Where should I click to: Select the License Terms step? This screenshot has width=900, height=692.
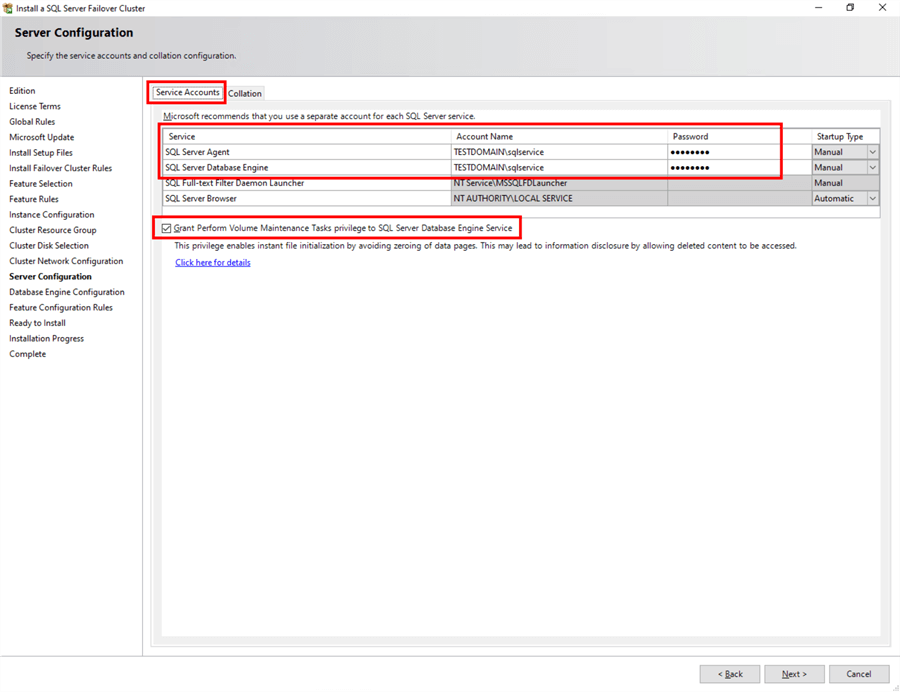click(x=35, y=106)
